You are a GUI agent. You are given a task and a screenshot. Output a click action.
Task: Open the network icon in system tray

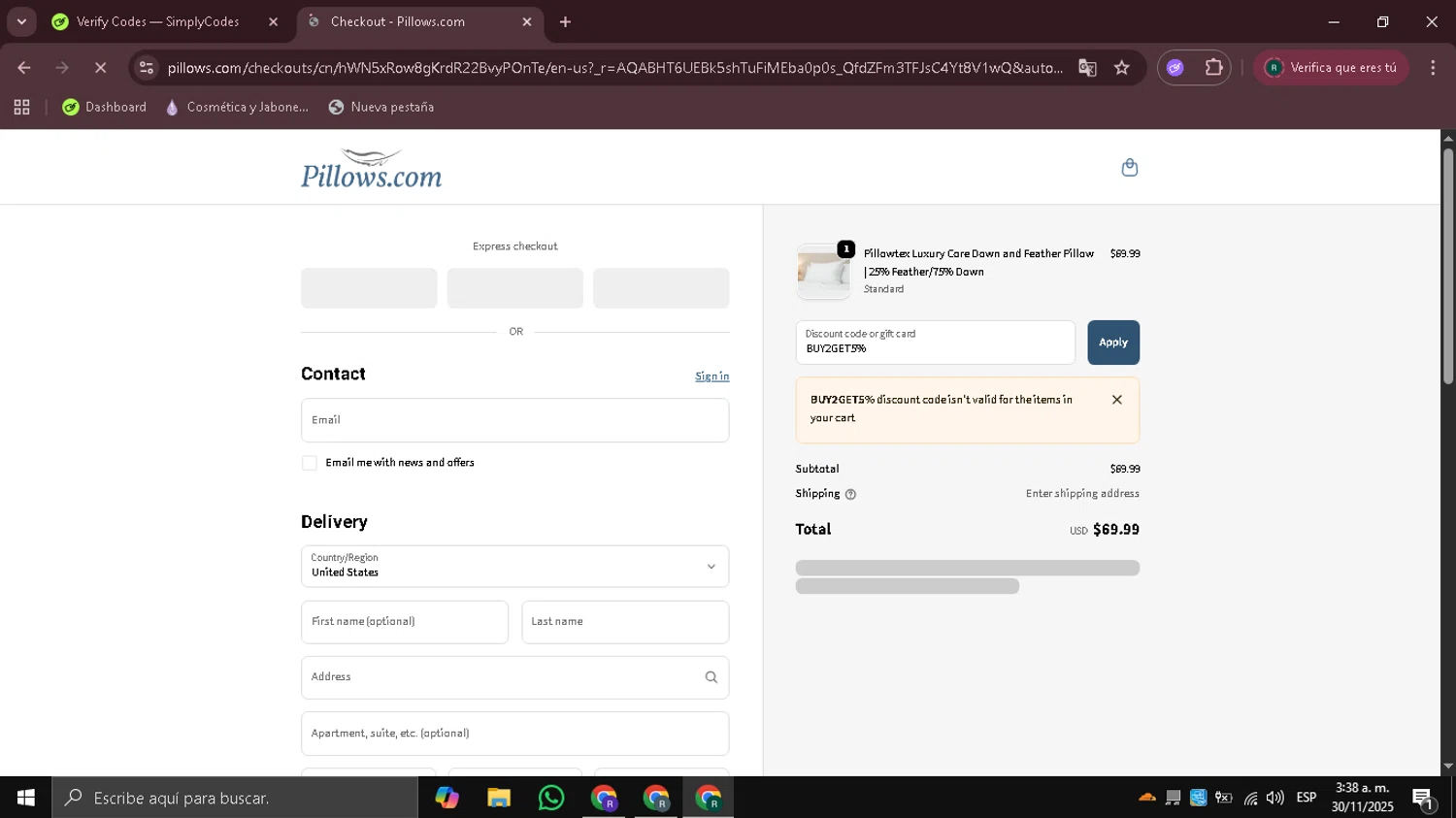(x=1250, y=798)
